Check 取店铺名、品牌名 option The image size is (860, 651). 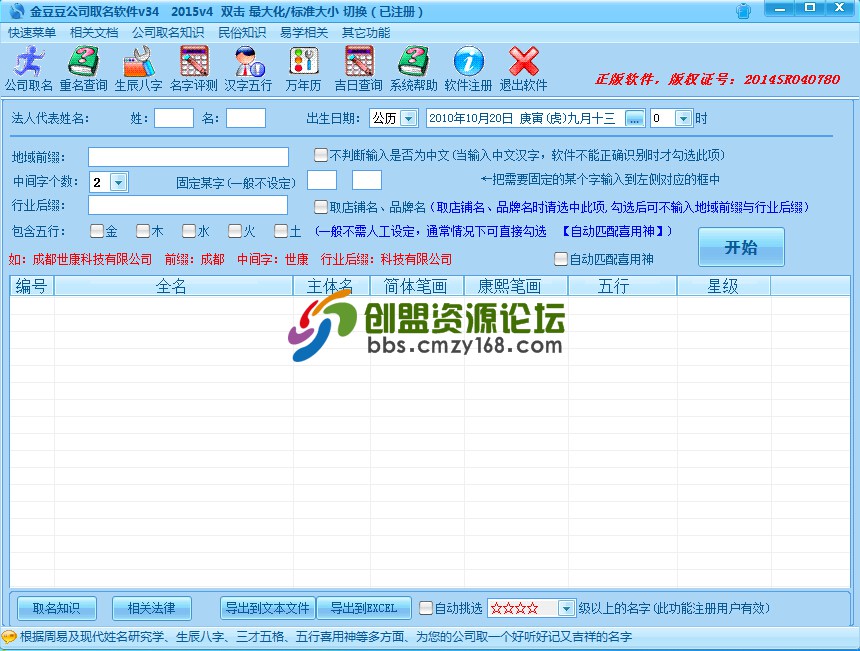(321, 207)
